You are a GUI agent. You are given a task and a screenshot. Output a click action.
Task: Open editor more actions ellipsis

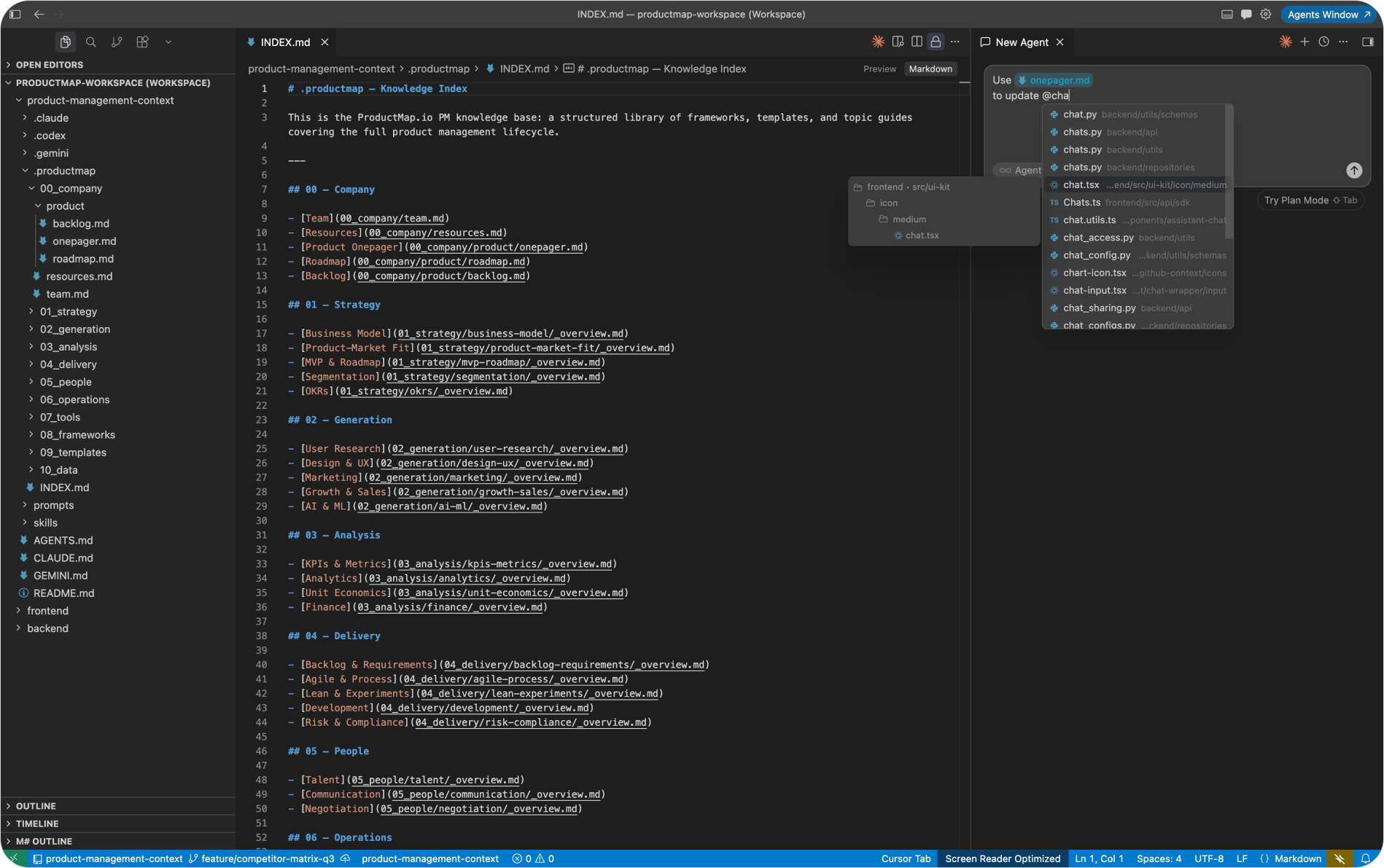(x=955, y=42)
